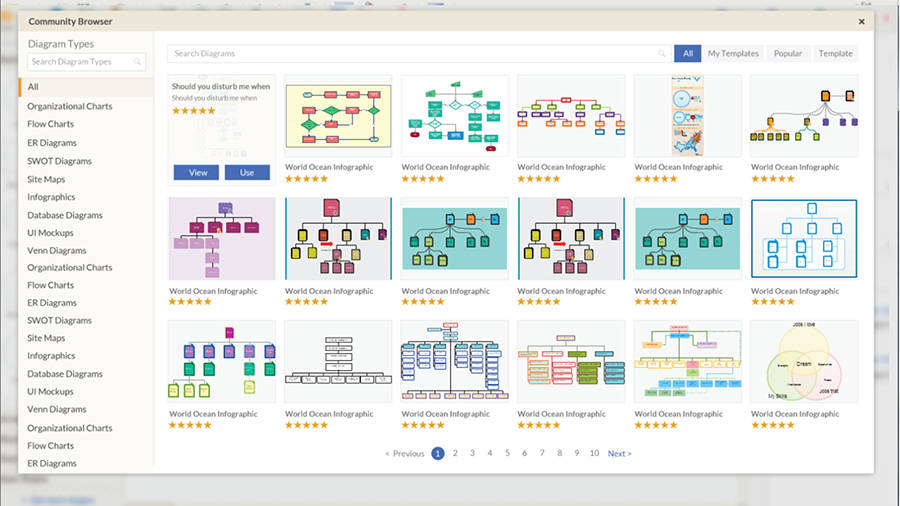Click the View button on first template

click(198, 172)
